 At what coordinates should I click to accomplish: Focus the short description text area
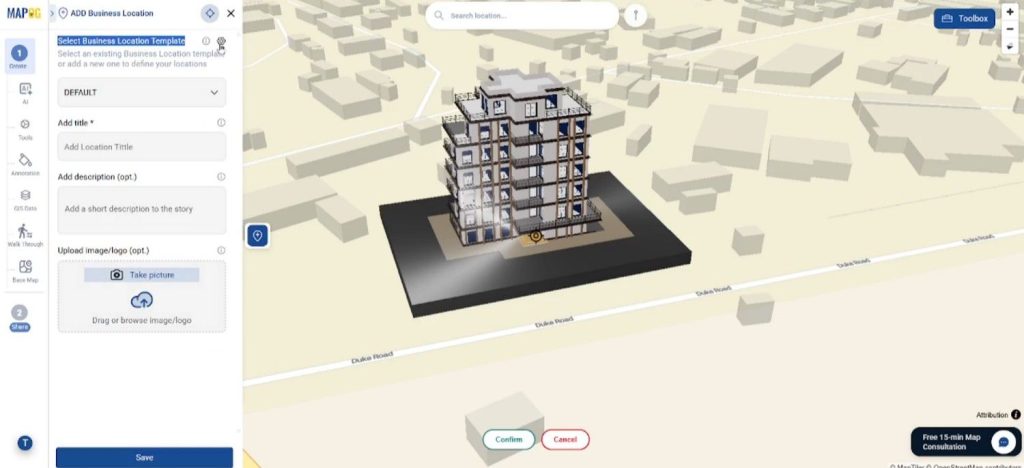point(142,210)
